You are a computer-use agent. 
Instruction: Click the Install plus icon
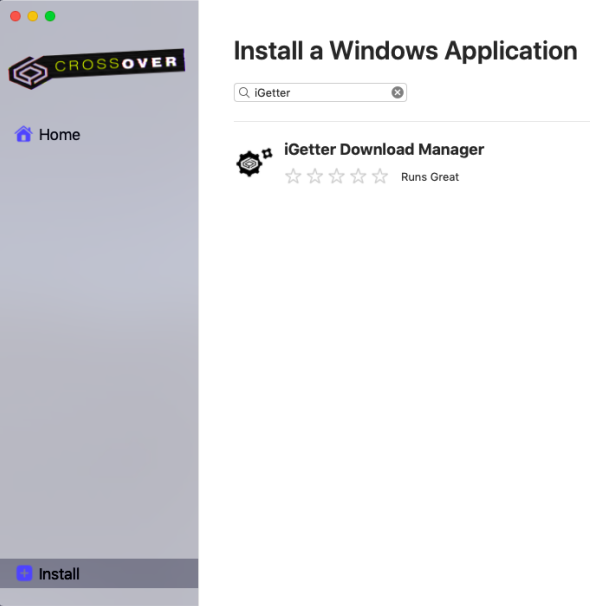point(24,573)
